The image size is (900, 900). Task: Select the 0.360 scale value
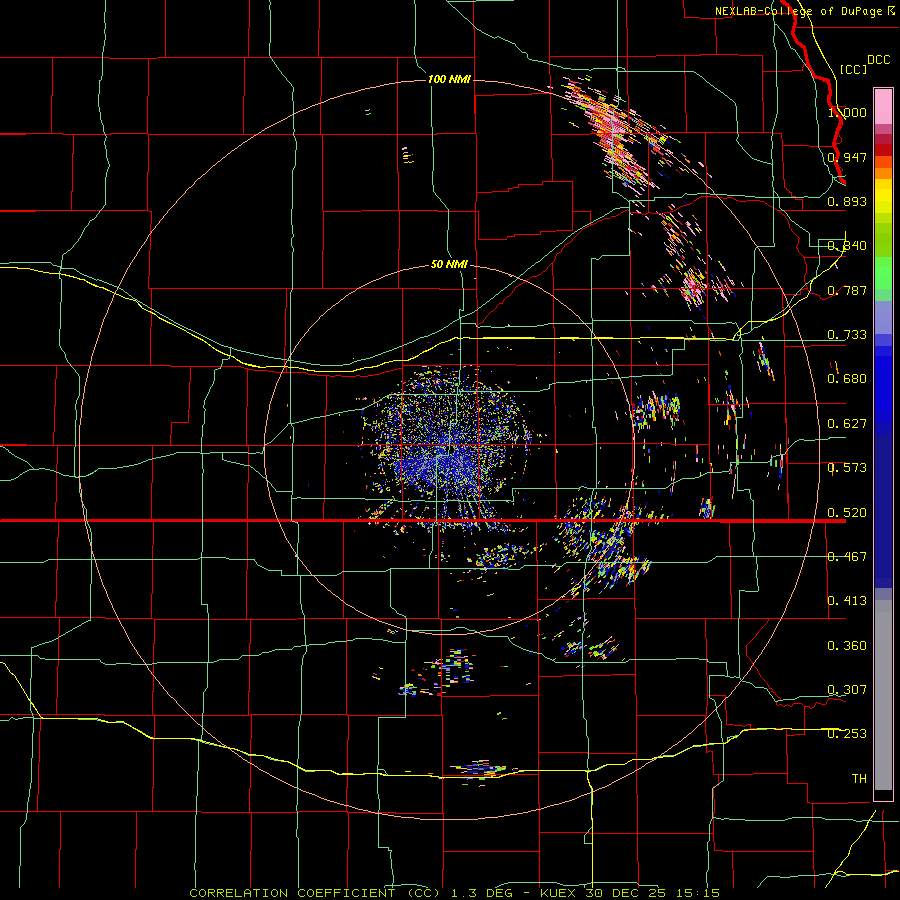847,646
